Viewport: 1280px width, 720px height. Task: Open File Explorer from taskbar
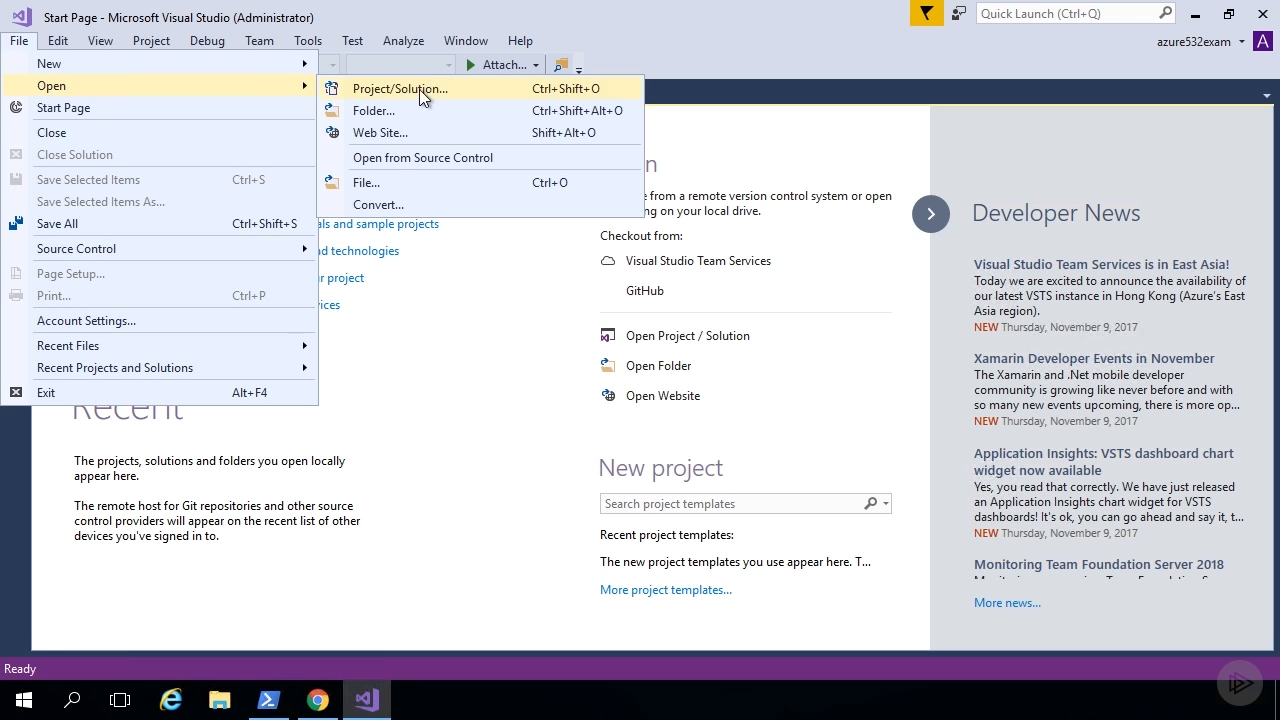click(x=220, y=700)
